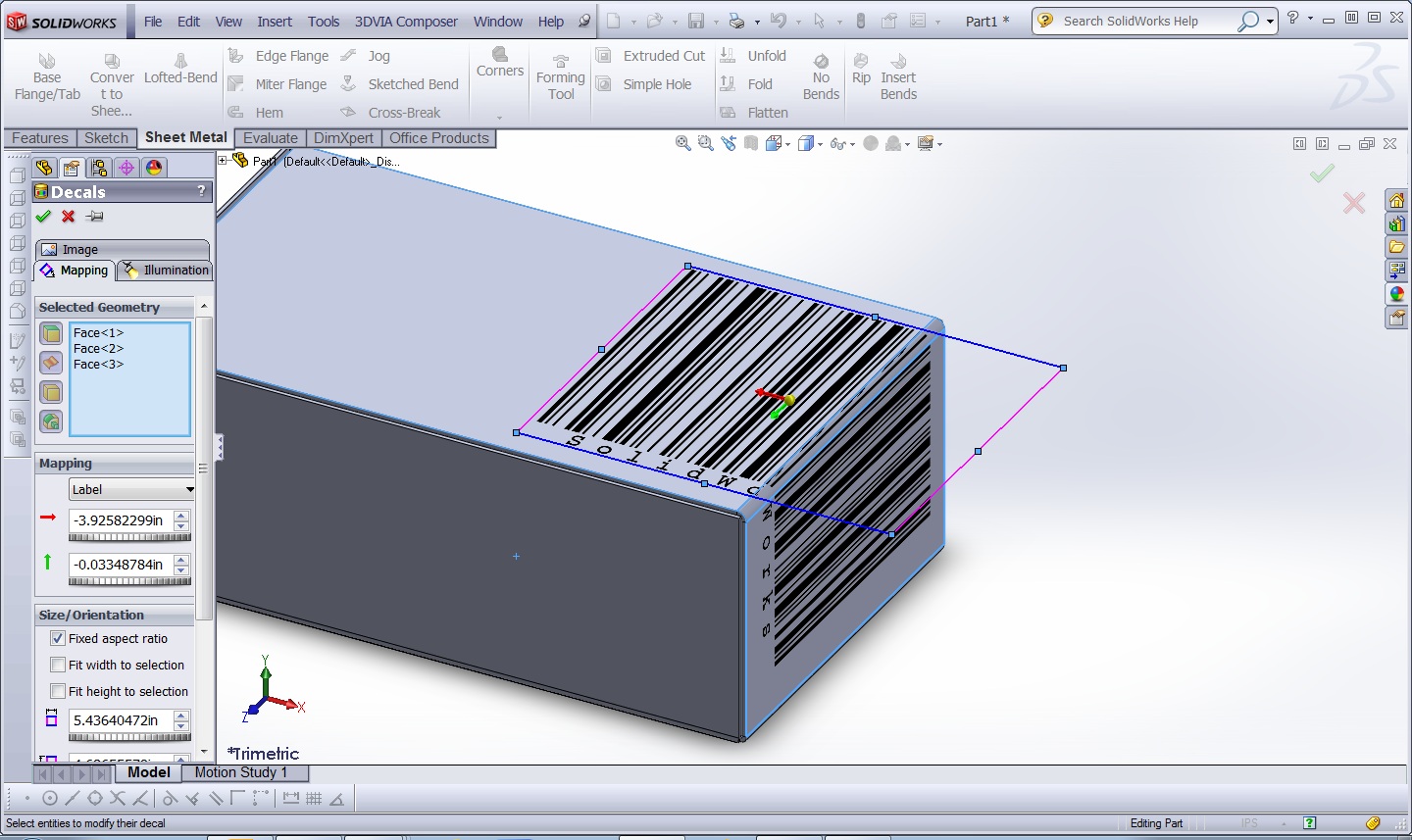Enable Fit height to selection
Viewport: 1412px width, 840px height.
click(58, 691)
